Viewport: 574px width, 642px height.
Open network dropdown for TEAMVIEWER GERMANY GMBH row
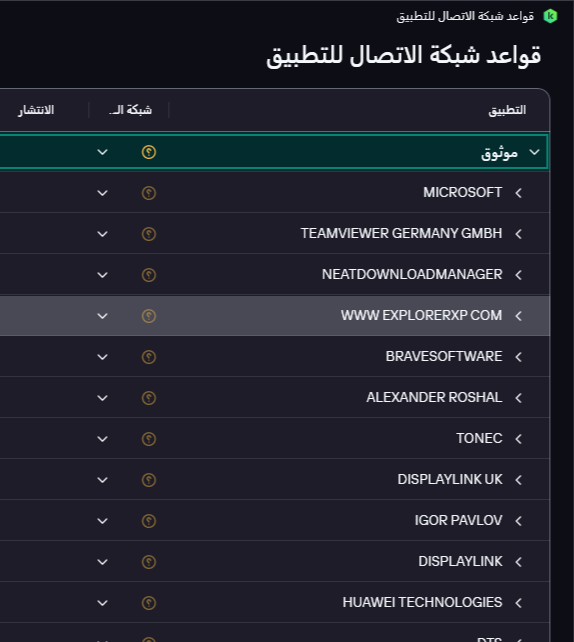[x=102, y=234]
